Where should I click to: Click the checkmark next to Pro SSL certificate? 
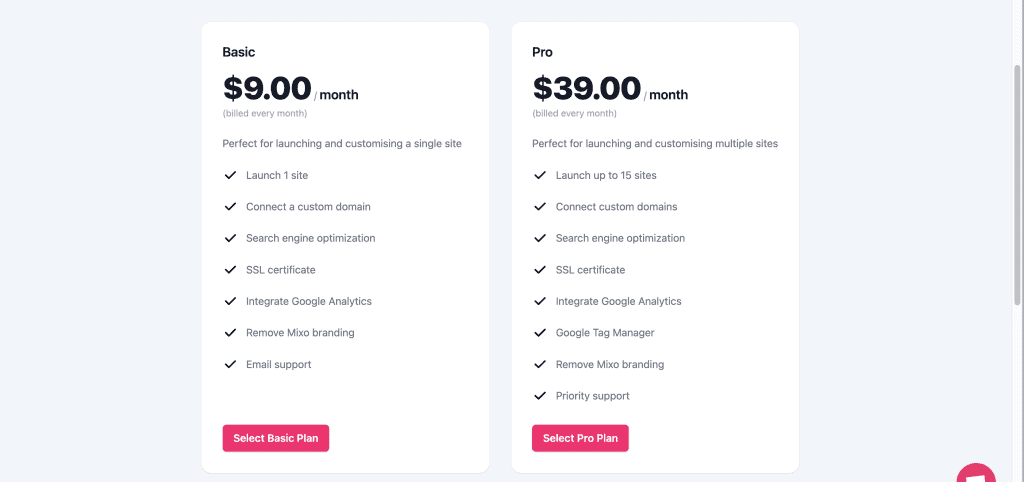pyautogui.click(x=540, y=270)
